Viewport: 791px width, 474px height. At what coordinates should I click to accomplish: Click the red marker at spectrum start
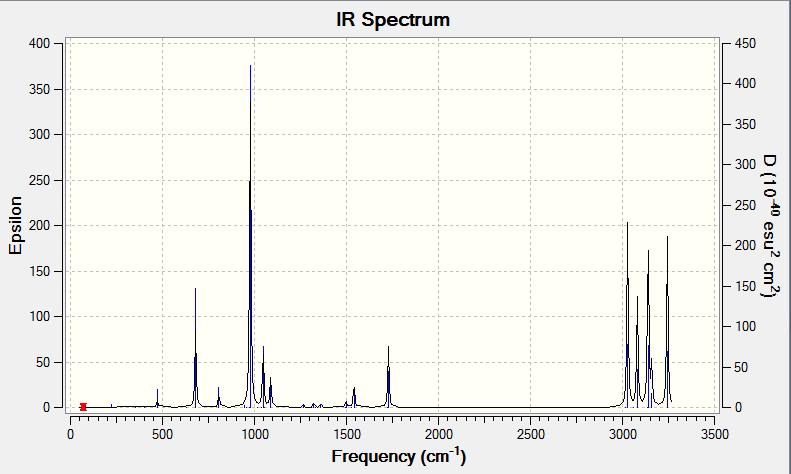83,407
